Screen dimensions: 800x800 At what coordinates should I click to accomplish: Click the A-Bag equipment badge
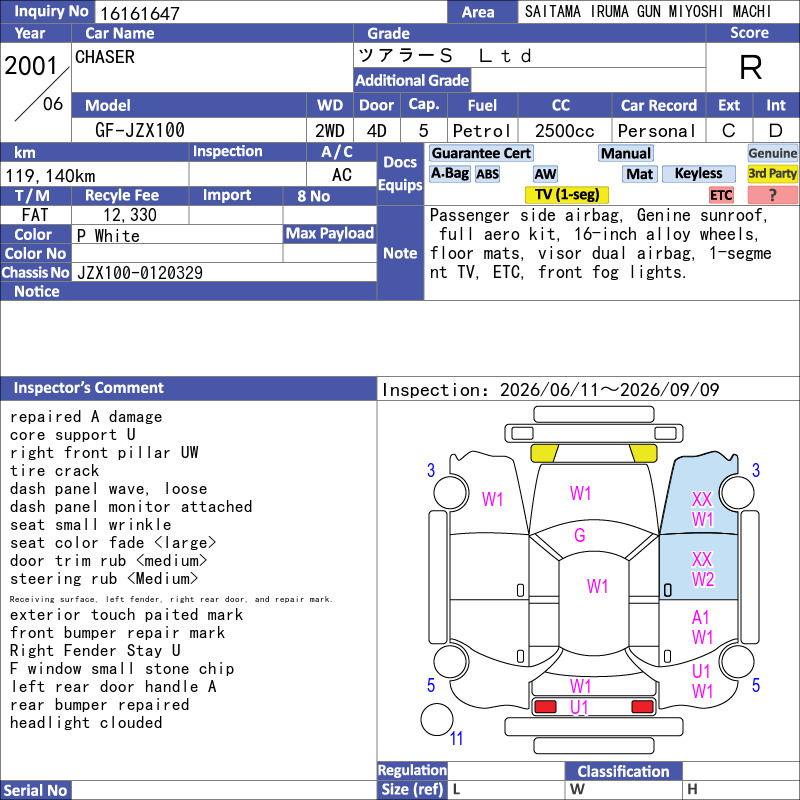tap(449, 173)
